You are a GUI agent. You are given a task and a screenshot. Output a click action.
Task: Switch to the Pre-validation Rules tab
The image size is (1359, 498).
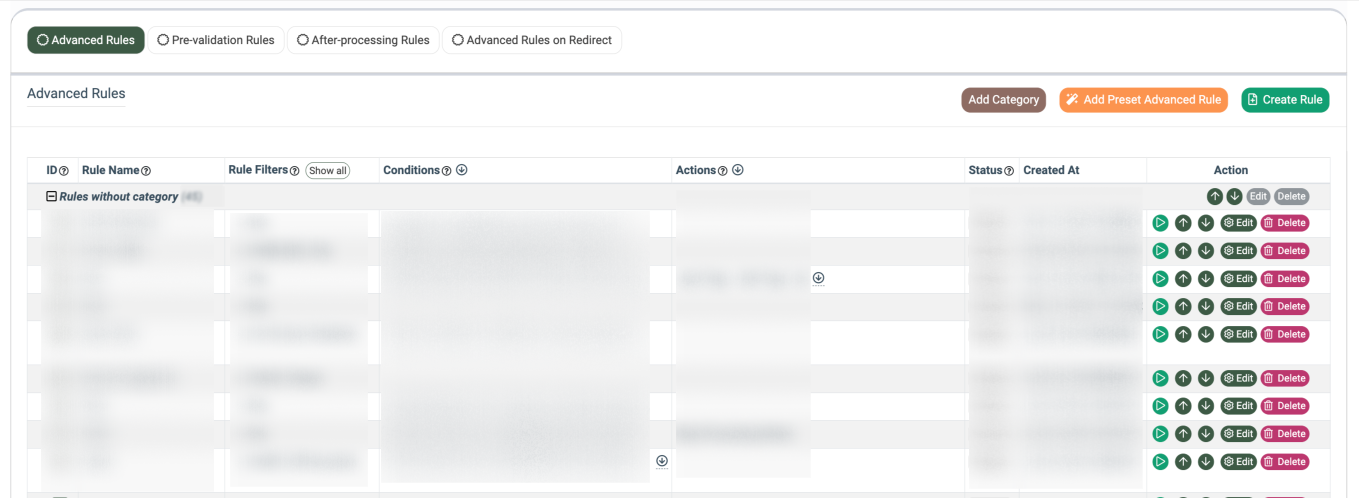[x=216, y=40]
